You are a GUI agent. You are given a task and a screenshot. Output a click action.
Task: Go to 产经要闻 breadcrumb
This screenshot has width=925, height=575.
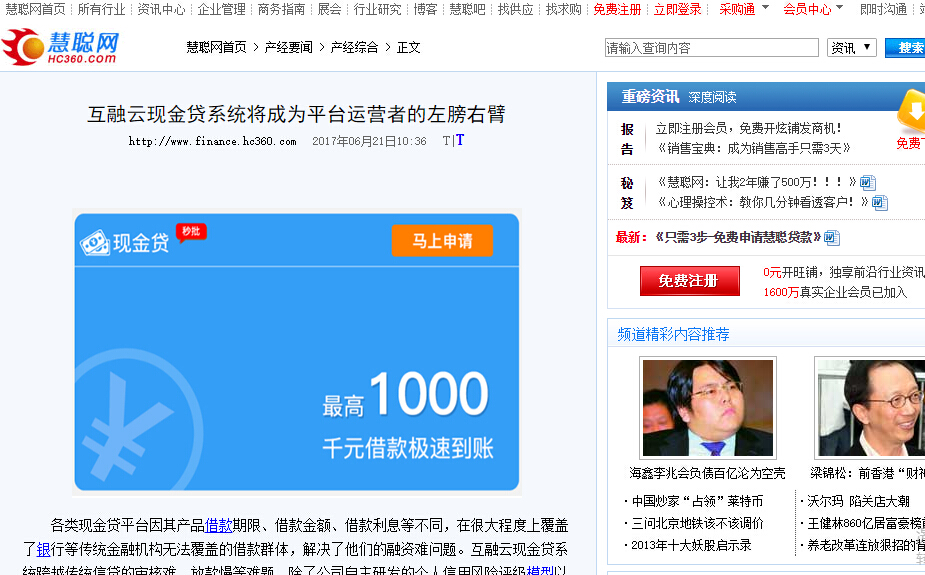tap(288, 47)
